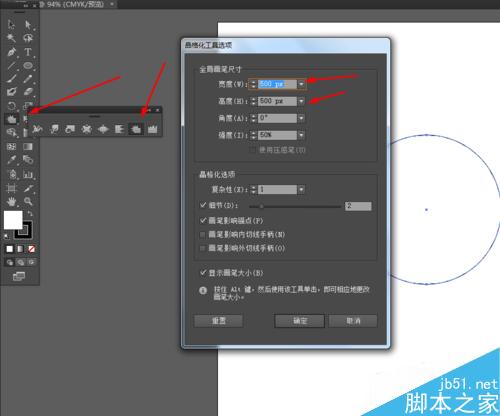Pick the Pucker tool in the flyout

point(87,129)
